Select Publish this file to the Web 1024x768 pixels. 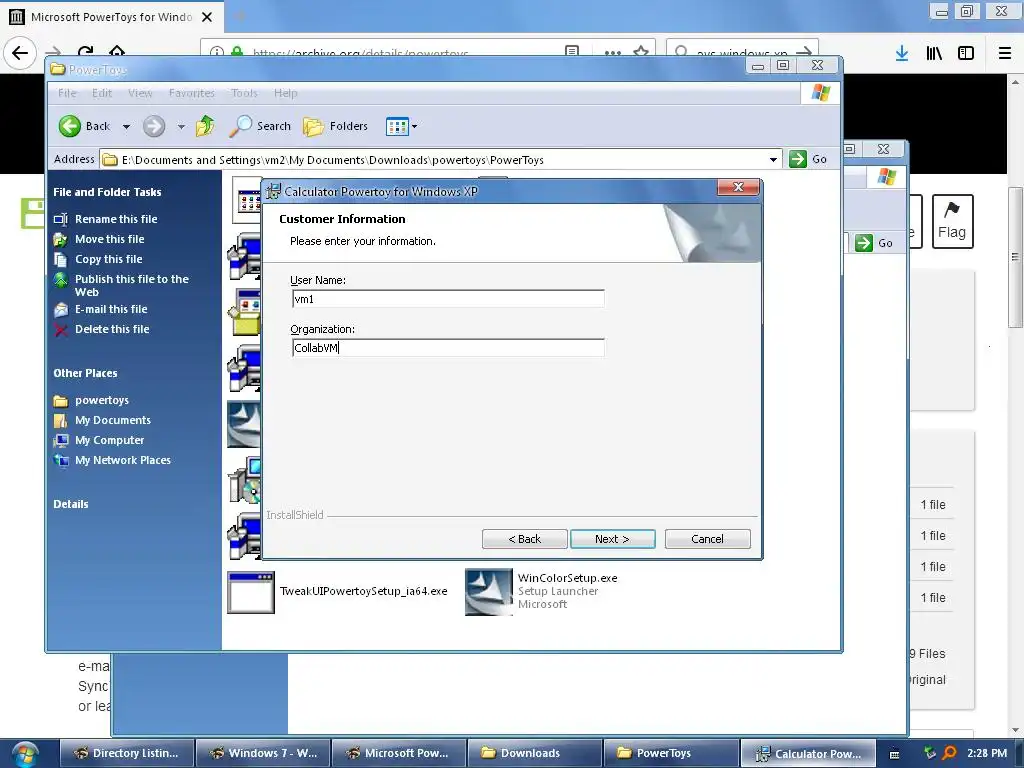pos(131,285)
